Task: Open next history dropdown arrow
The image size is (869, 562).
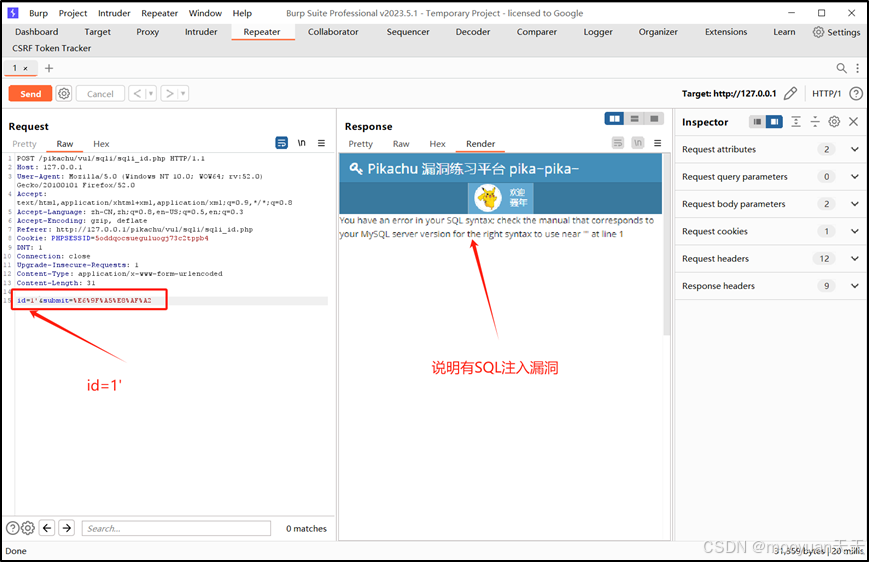Action: point(183,94)
